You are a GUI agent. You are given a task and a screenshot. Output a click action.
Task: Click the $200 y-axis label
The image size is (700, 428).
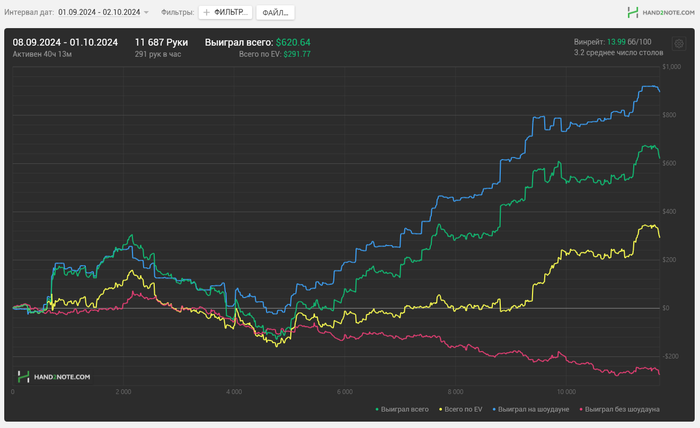[669, 260]
